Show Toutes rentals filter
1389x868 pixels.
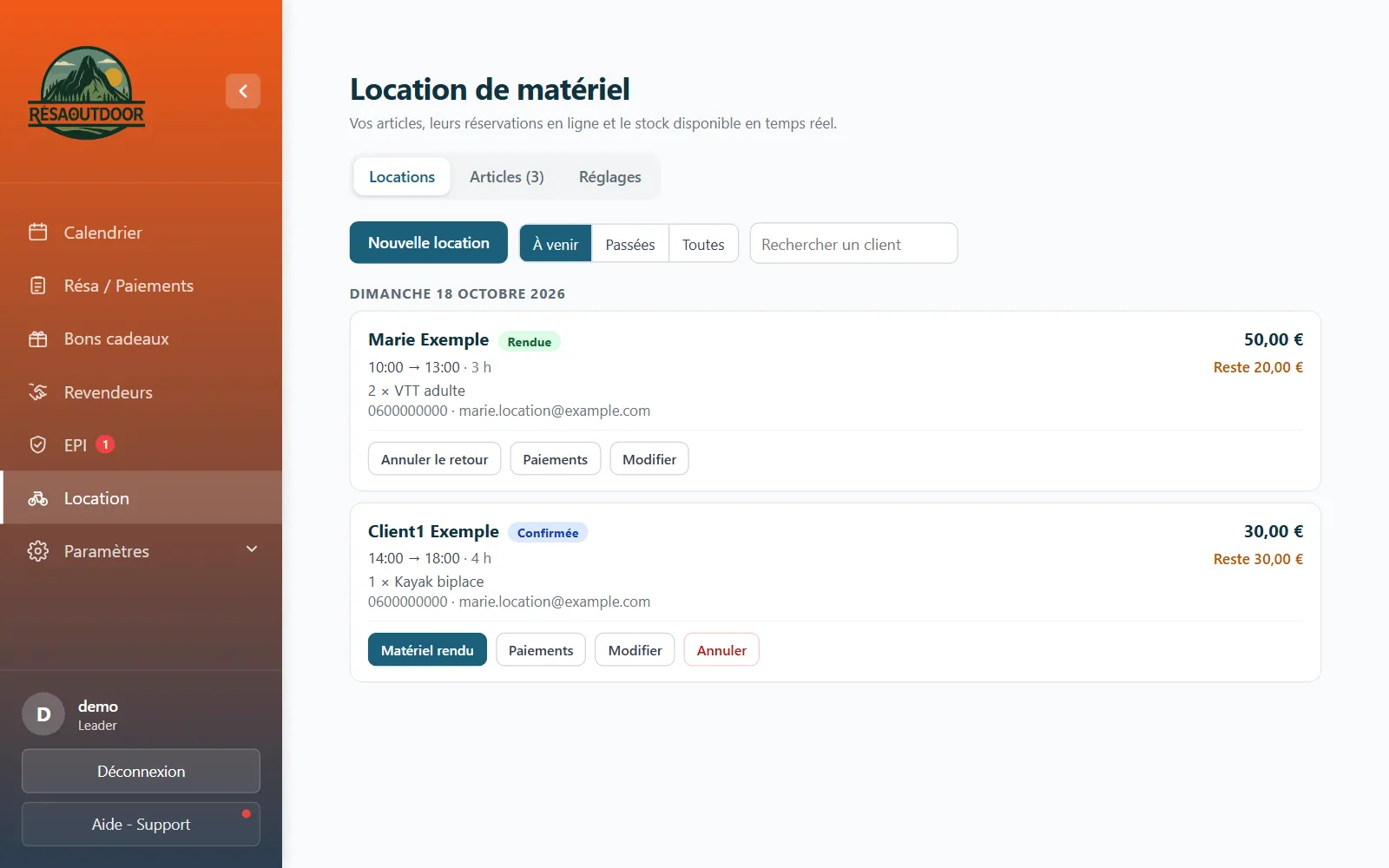(x=703, y=244)
